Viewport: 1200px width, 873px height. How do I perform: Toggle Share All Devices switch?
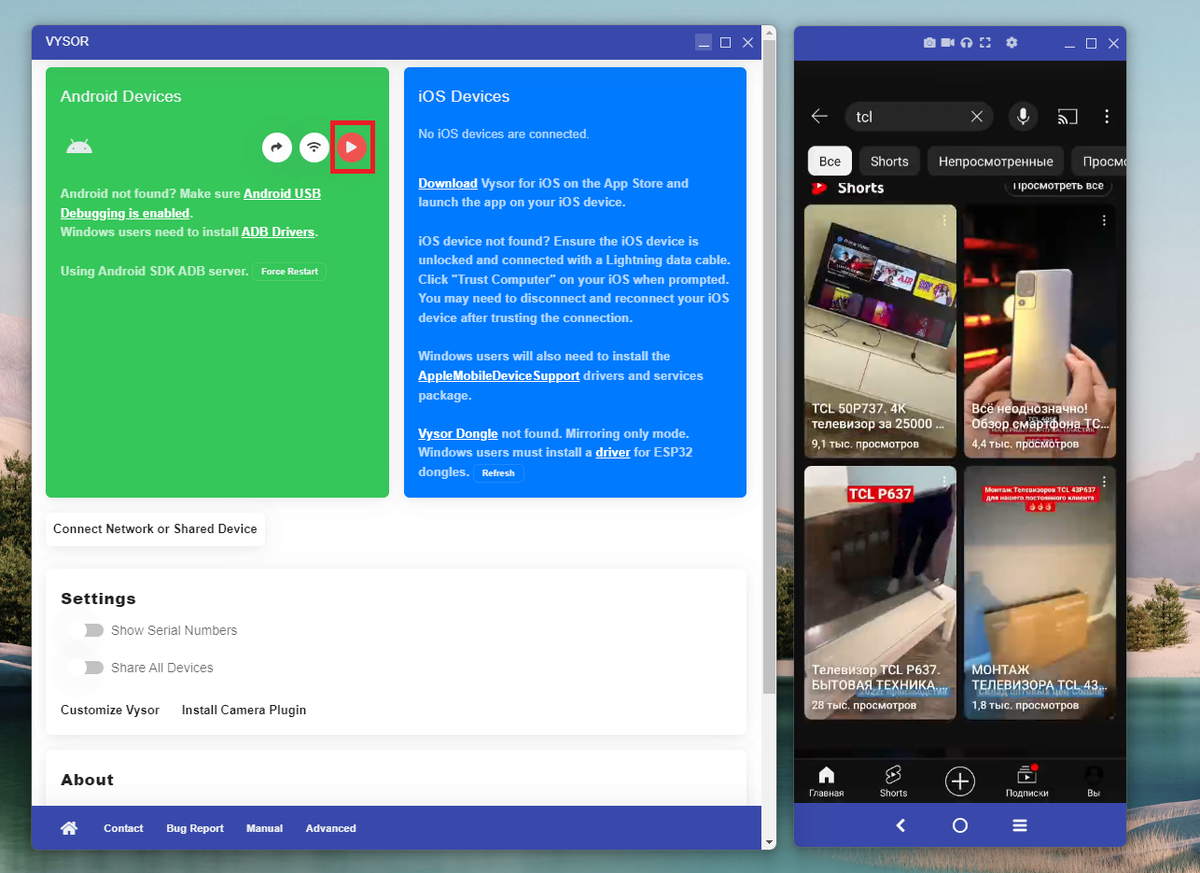[x=87, y=667]
